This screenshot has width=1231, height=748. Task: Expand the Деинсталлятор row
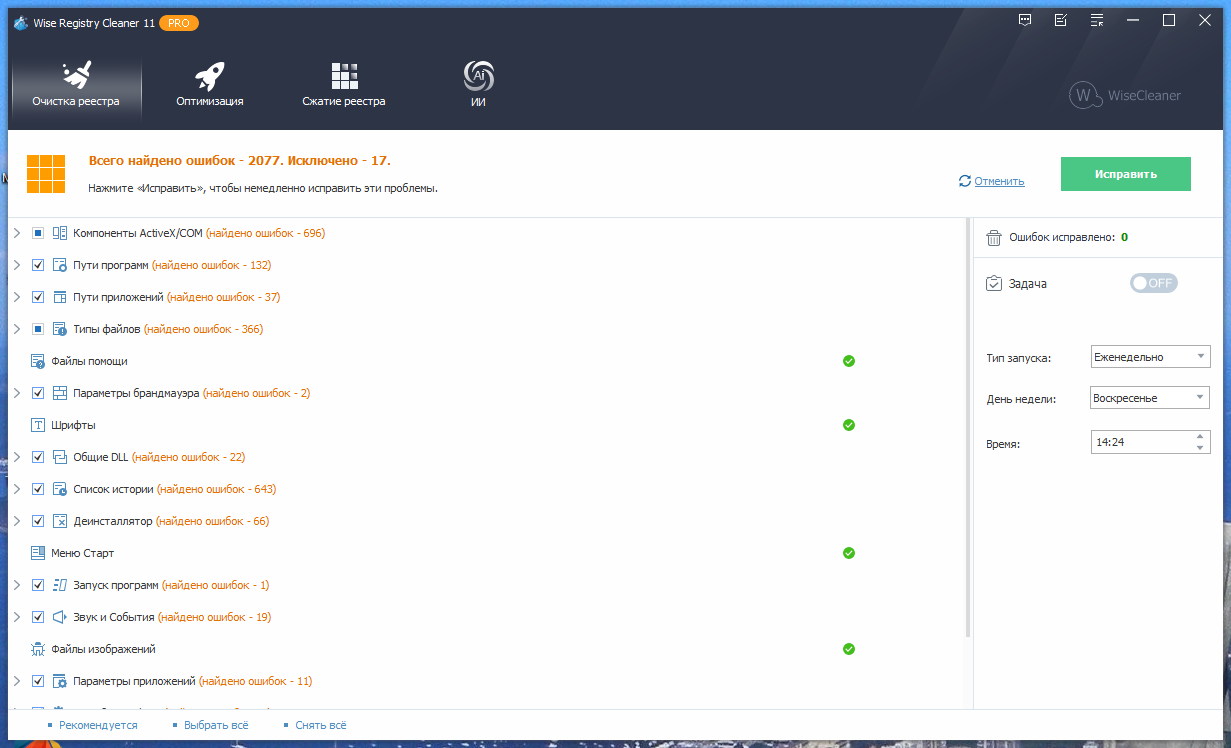tap(16, 521)
